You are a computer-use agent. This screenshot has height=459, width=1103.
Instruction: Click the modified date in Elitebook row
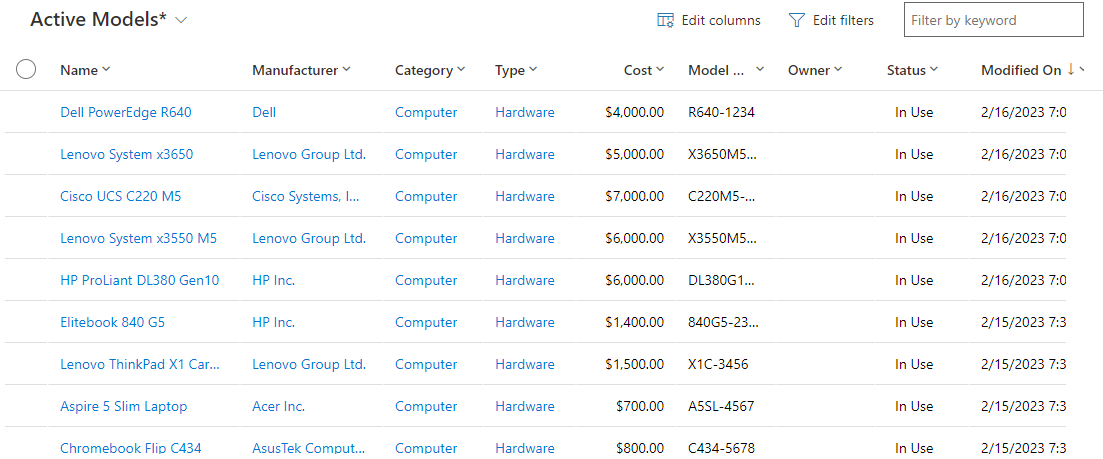[x=1024, y=322]
